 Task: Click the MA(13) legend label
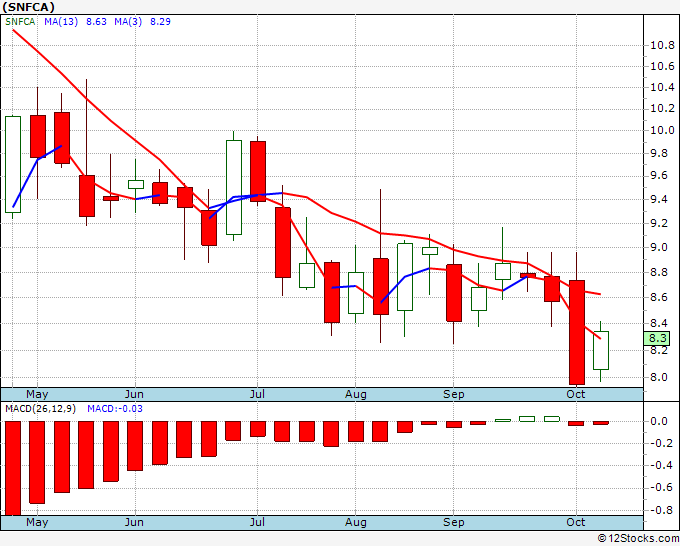pyautogui.click(x=61, y=22)
